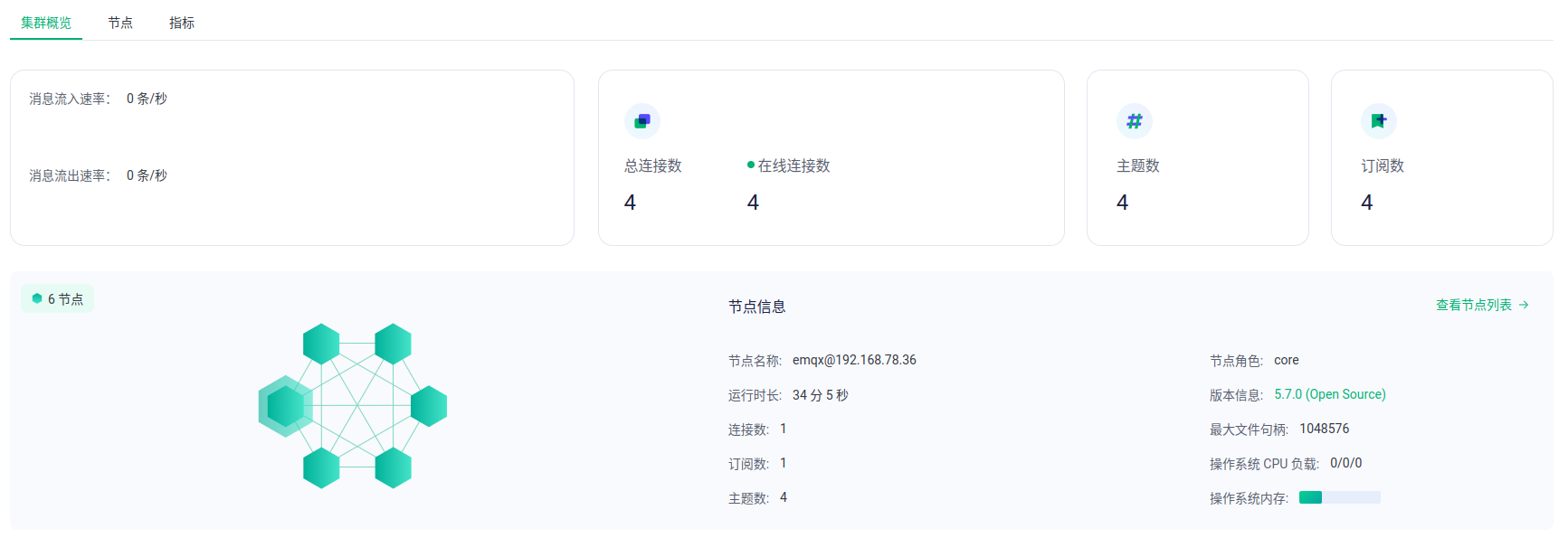The image size is (1568, 557).
Task: Click the arrow next to 查看节点列表
Action: click(1524, 305)
